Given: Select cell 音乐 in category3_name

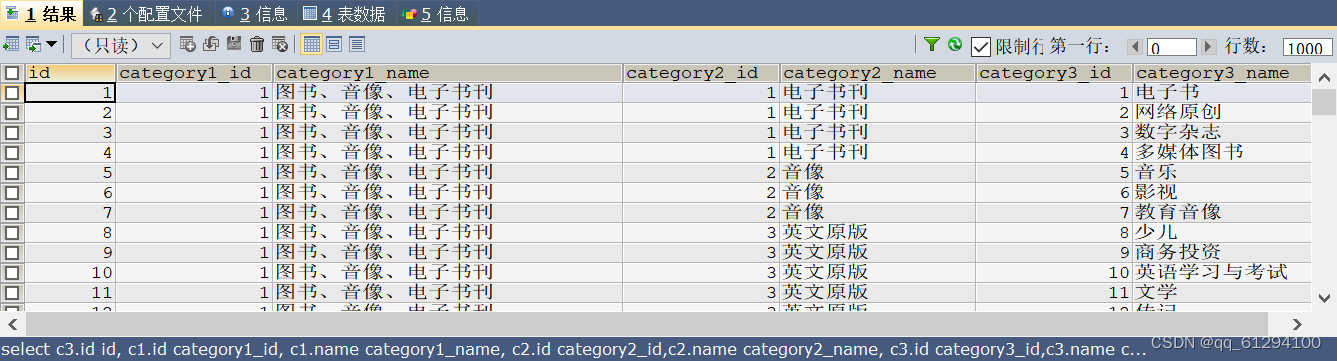Looking at the screenshot, I should (x=1221, y=172).
